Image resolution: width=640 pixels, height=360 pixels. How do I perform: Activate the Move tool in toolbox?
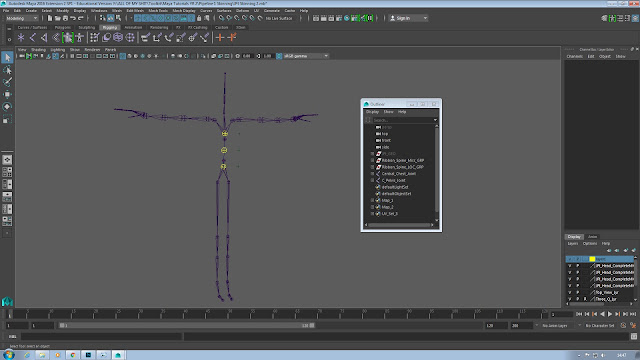(x=7, y=94)
